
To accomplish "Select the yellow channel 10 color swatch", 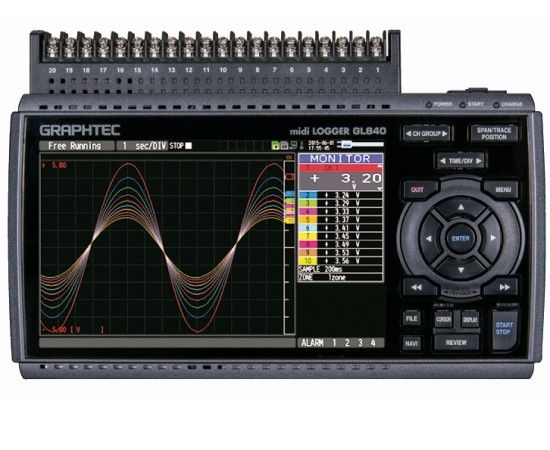I will [308, 261].
